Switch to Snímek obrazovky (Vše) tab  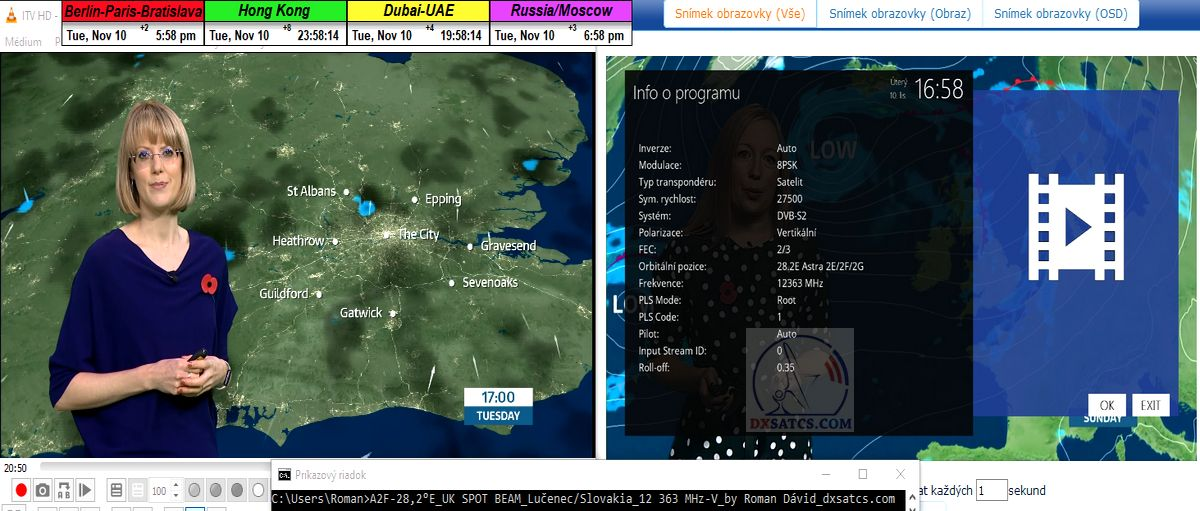tap(740, 14)
